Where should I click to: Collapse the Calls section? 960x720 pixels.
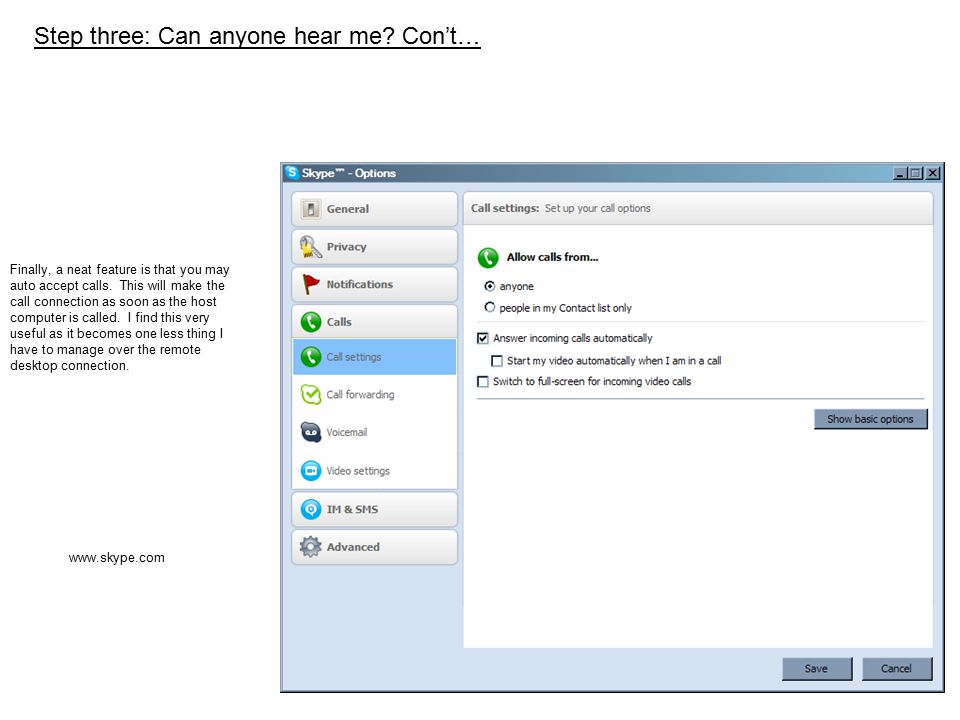pos(375,321)
